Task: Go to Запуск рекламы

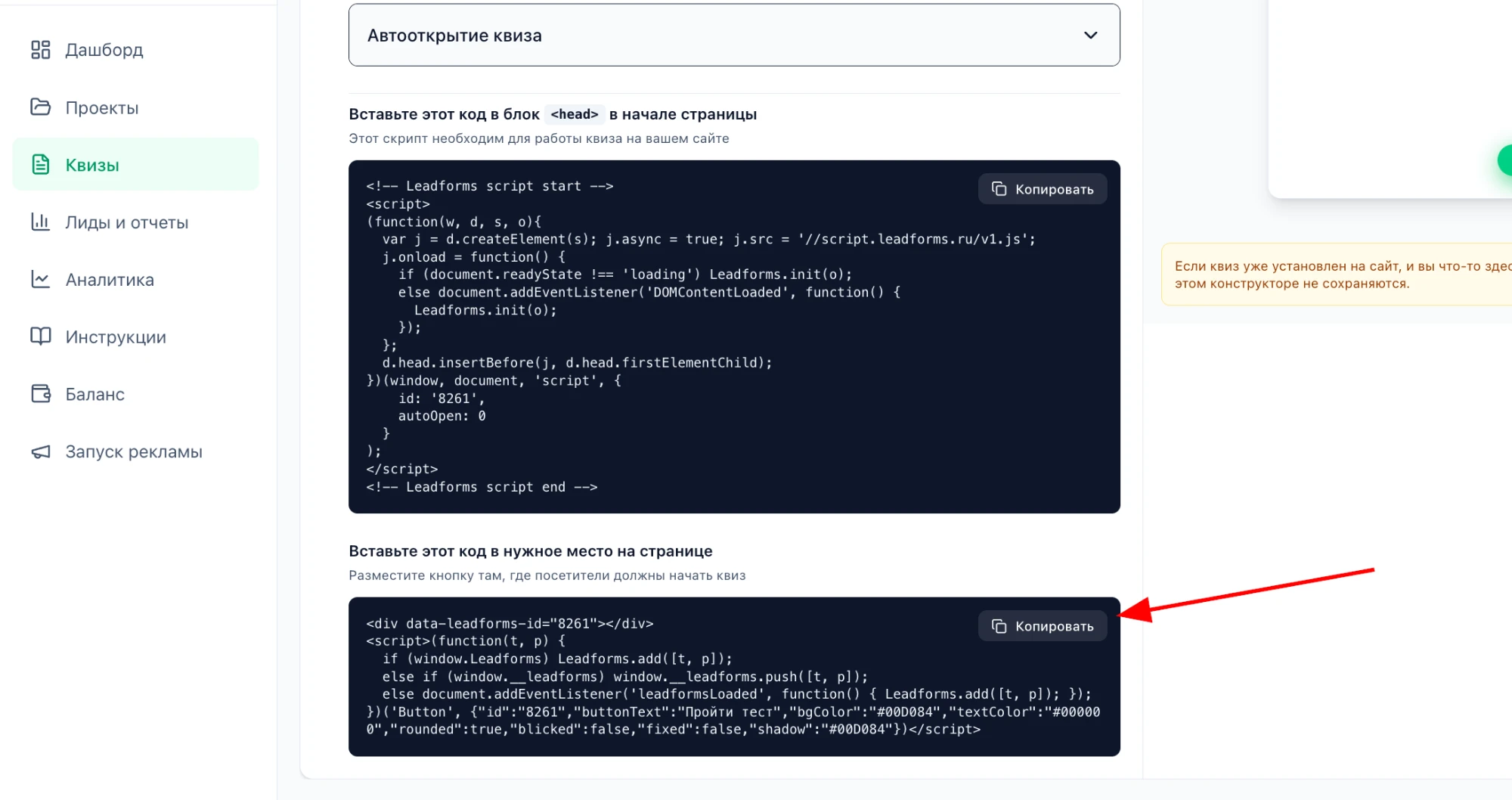Action: tap(136, 451)
